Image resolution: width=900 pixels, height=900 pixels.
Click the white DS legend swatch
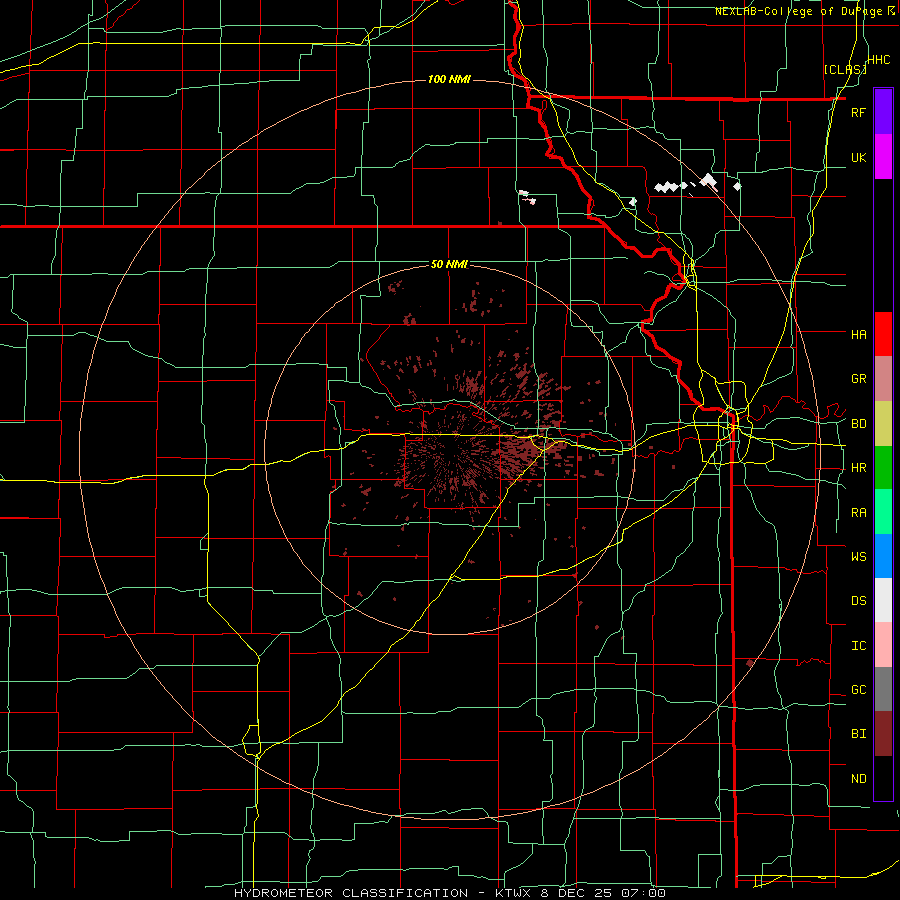pyautogui.click(x=883, y=600)
